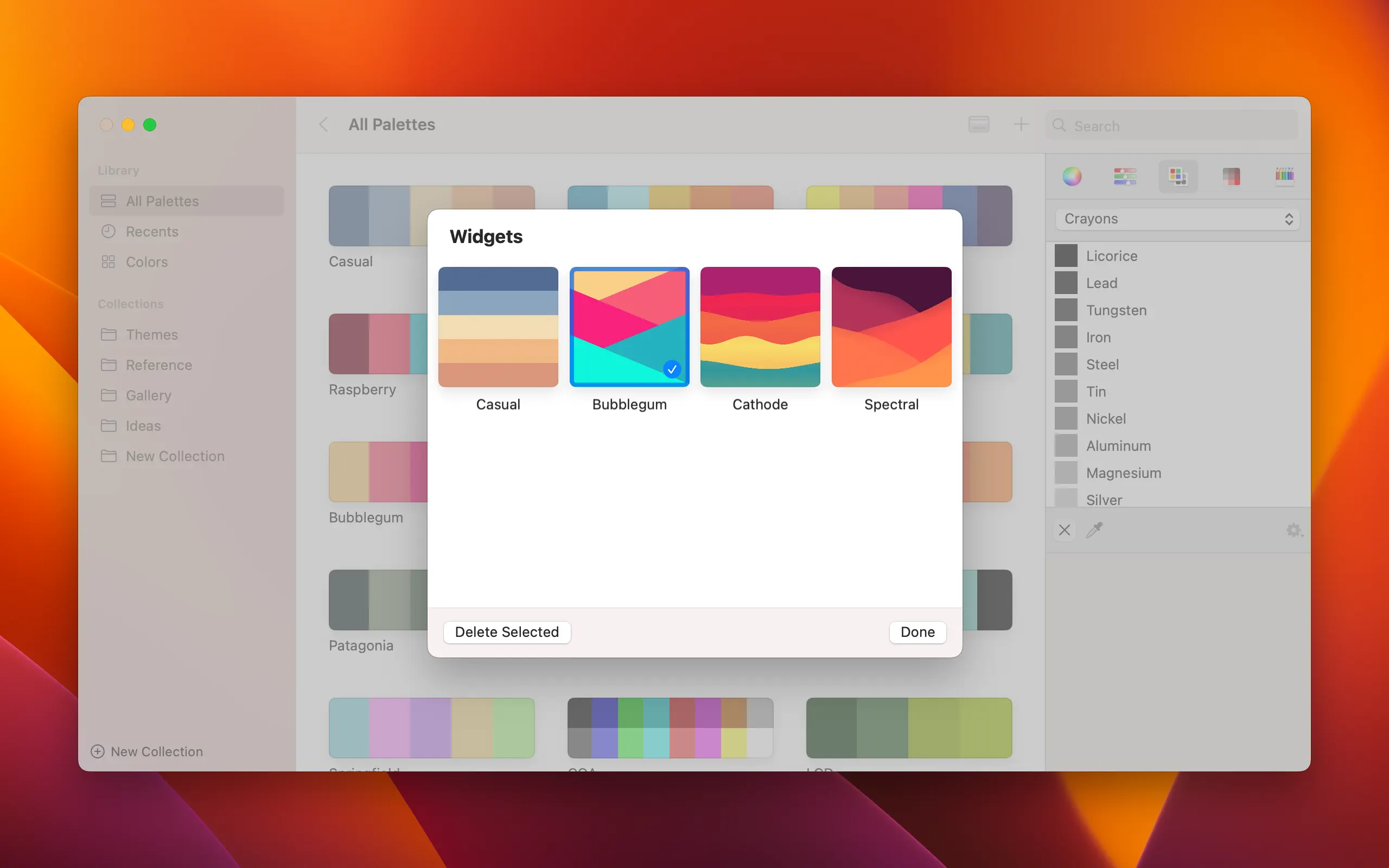Select the Cathode widget thumbnail

pyautogui.click(x=760, y=327)
